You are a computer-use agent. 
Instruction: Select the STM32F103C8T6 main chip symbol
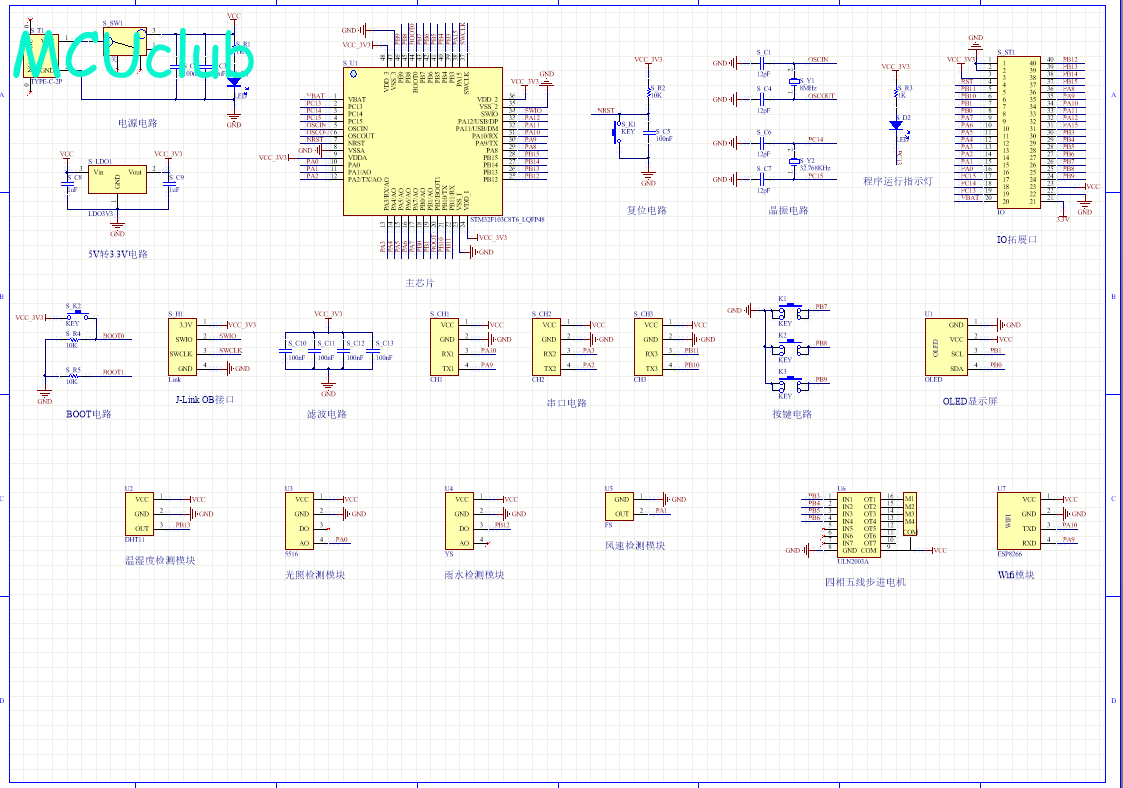coord(423,140)
